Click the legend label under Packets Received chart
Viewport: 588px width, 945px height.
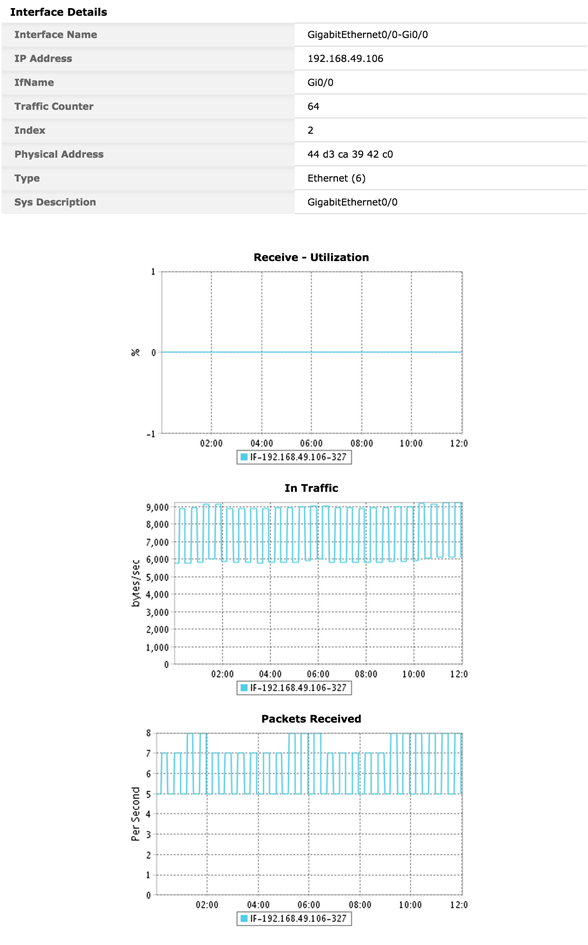298,919
